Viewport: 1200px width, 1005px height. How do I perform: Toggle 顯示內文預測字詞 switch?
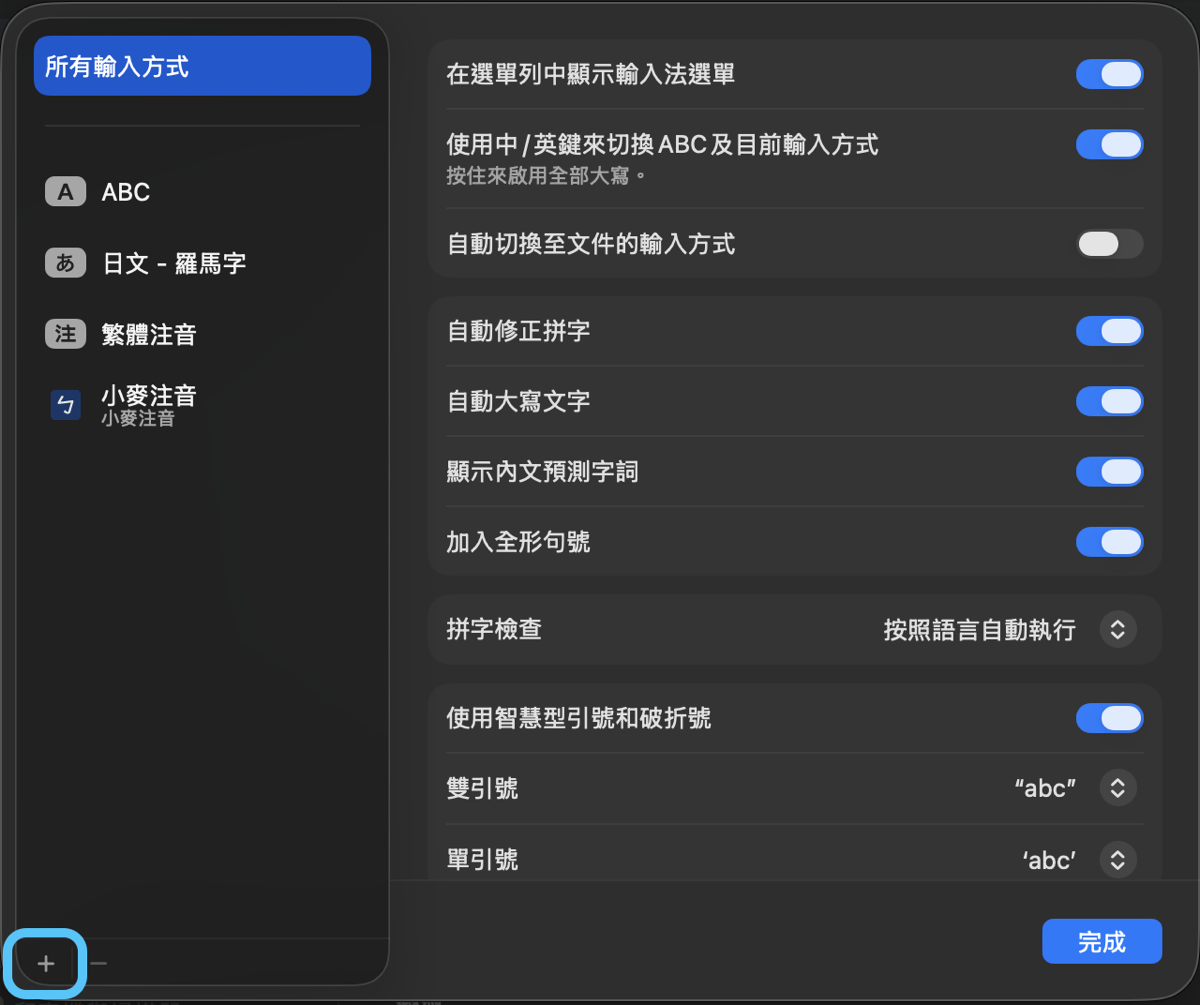[1109, 471]
